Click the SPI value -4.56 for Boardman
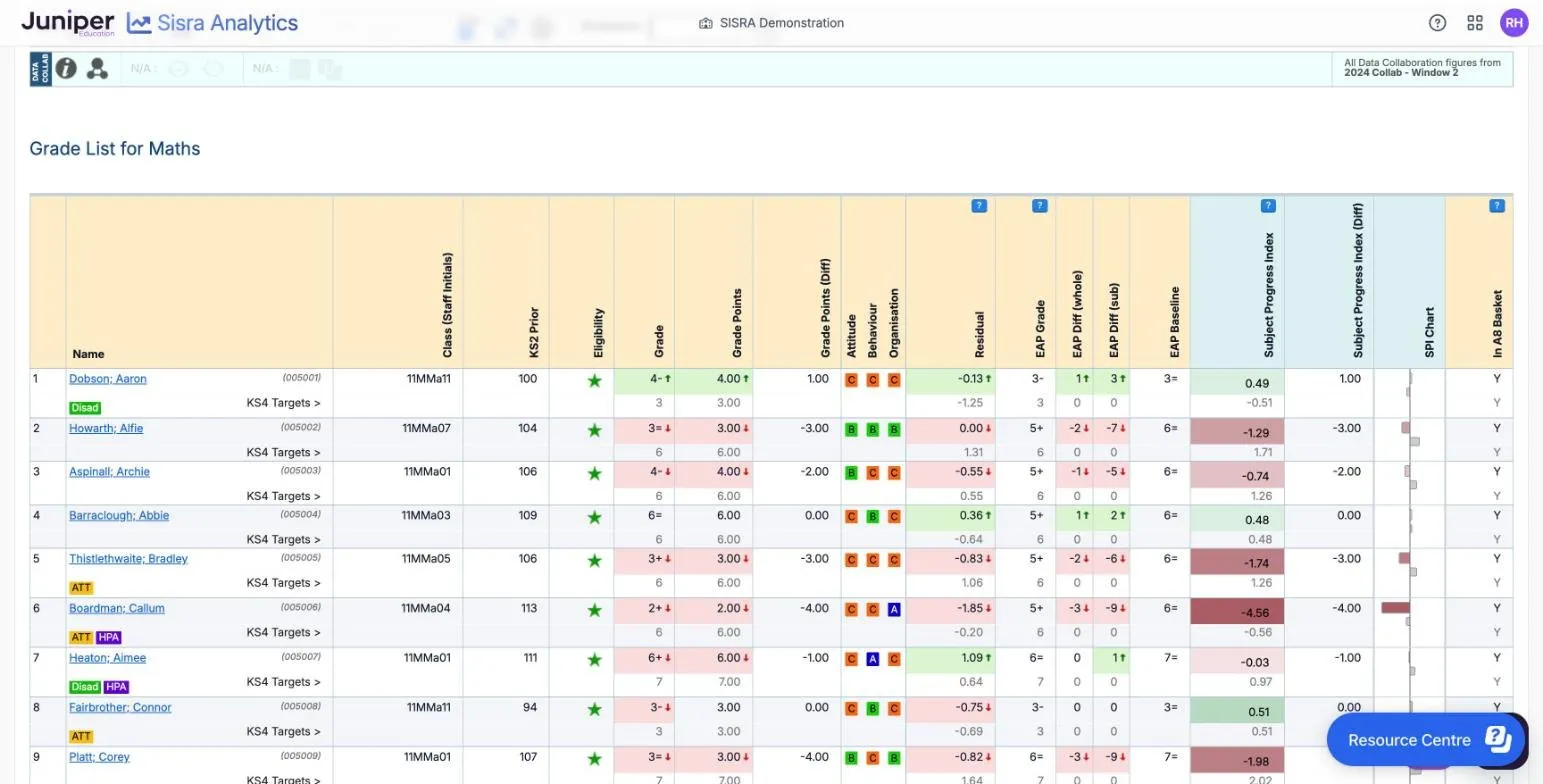Screen dimensions: 1543x784 click(1237, 612)
